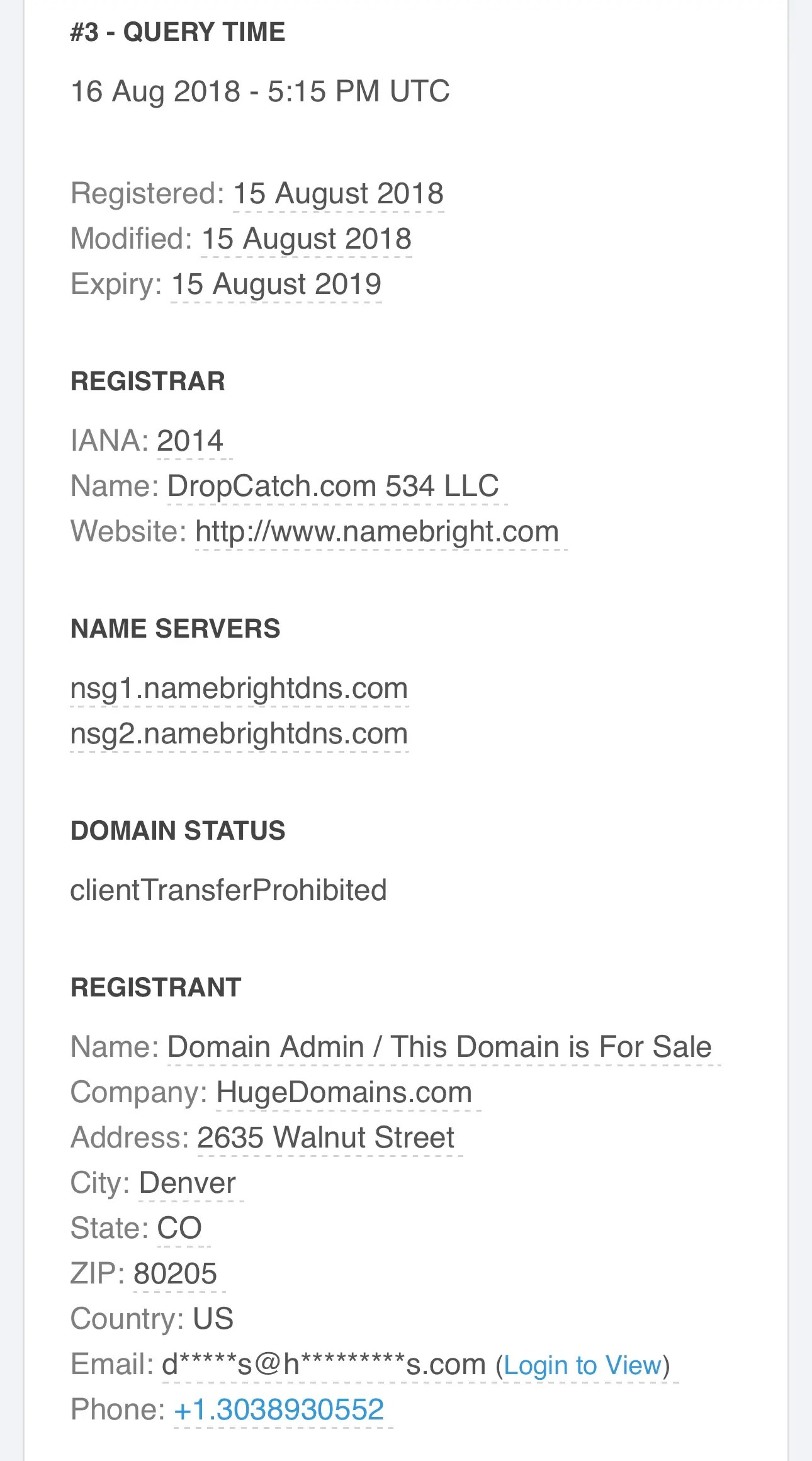Image resolution: width=812 pixels, height=1461 pixels.
Task: Click registrar name DropCatch.com 534 LLC
Action: coord(333,486)
